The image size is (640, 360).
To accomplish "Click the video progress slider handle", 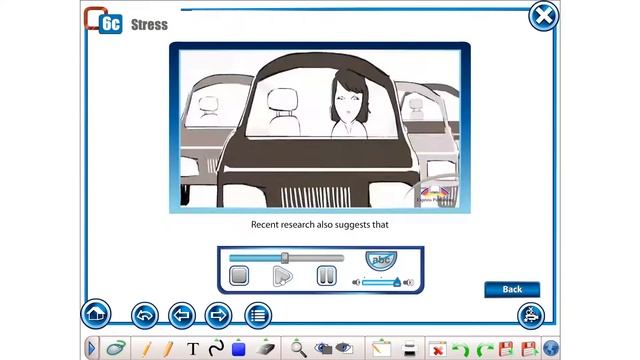I will click(x=285, y=258).
